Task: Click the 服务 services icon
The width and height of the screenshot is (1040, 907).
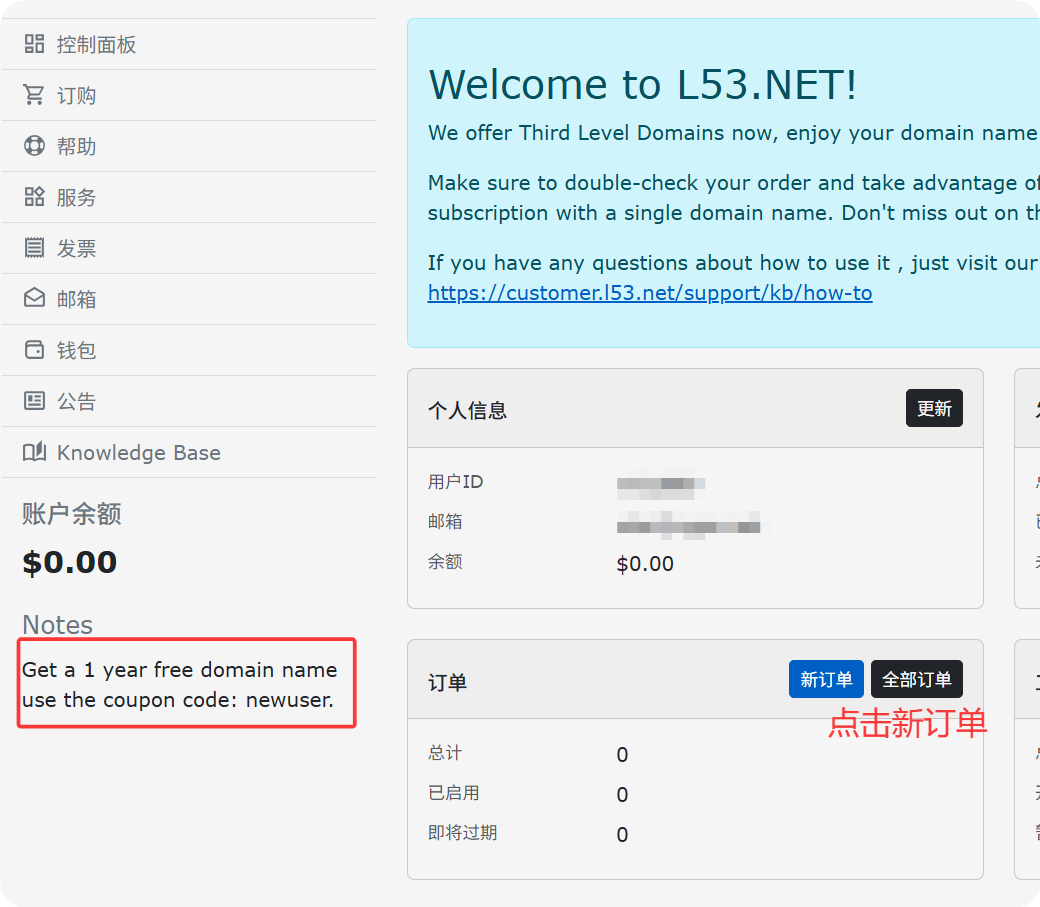Action: [32, 197]
